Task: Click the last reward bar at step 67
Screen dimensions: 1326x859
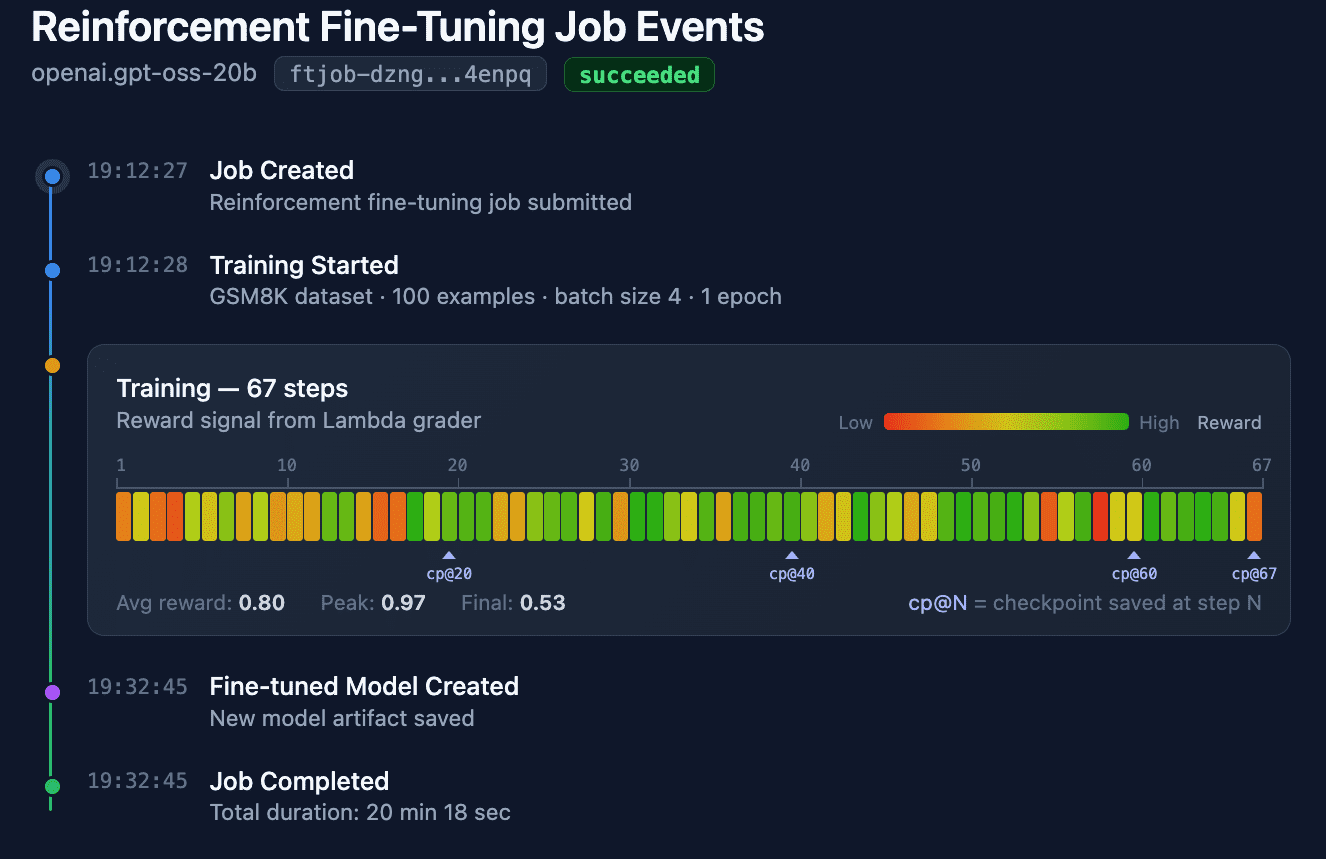Action: point(1254,516)
